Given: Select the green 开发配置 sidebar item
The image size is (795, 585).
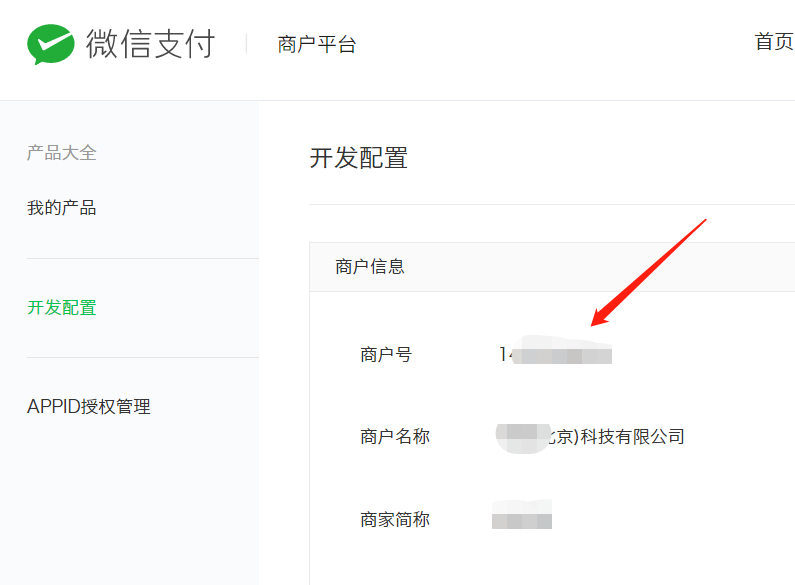Looking at the screenshot, I should click(61, 308).
